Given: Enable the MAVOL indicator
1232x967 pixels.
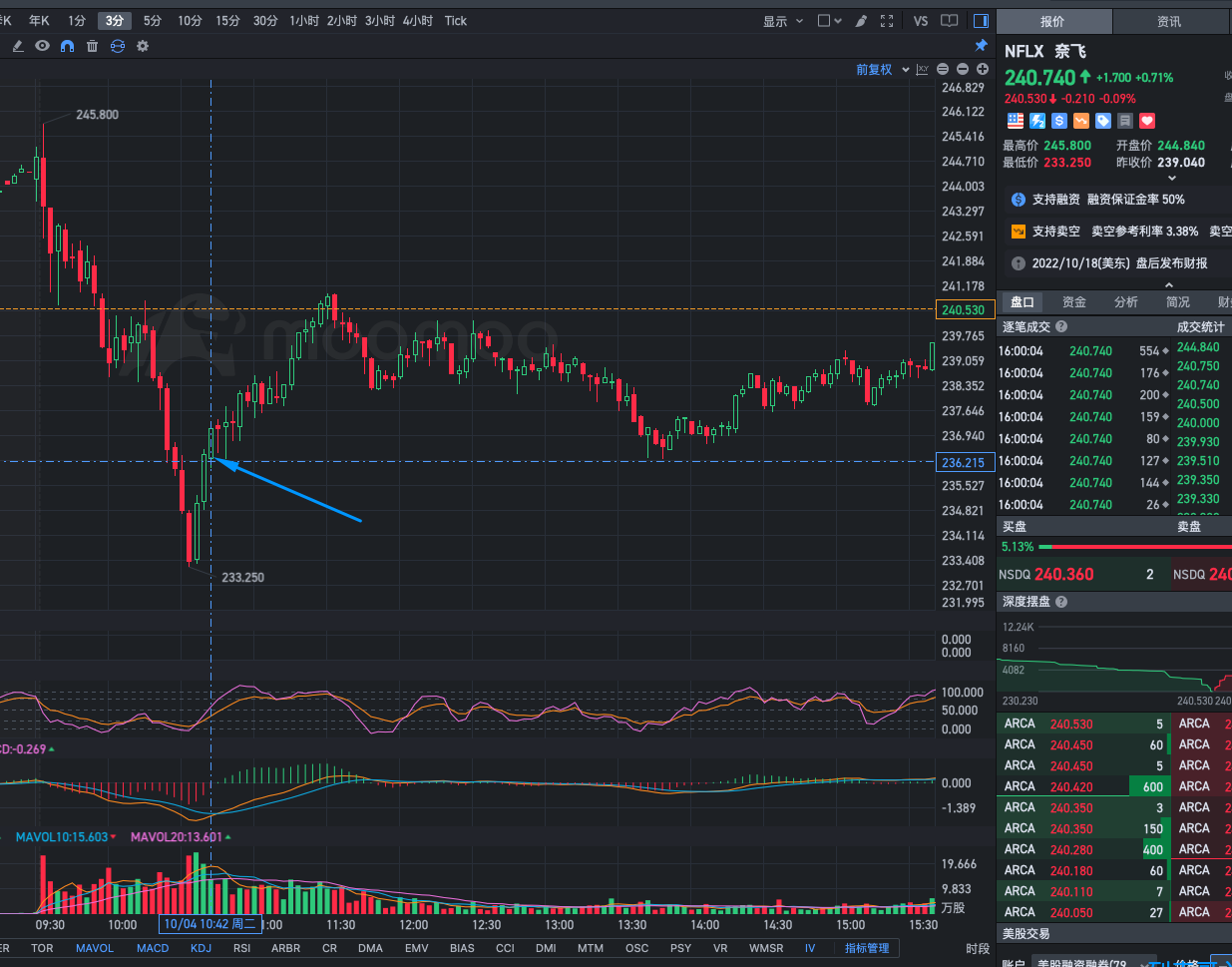Looking at the screenshot, I should [x=95, y=948].
